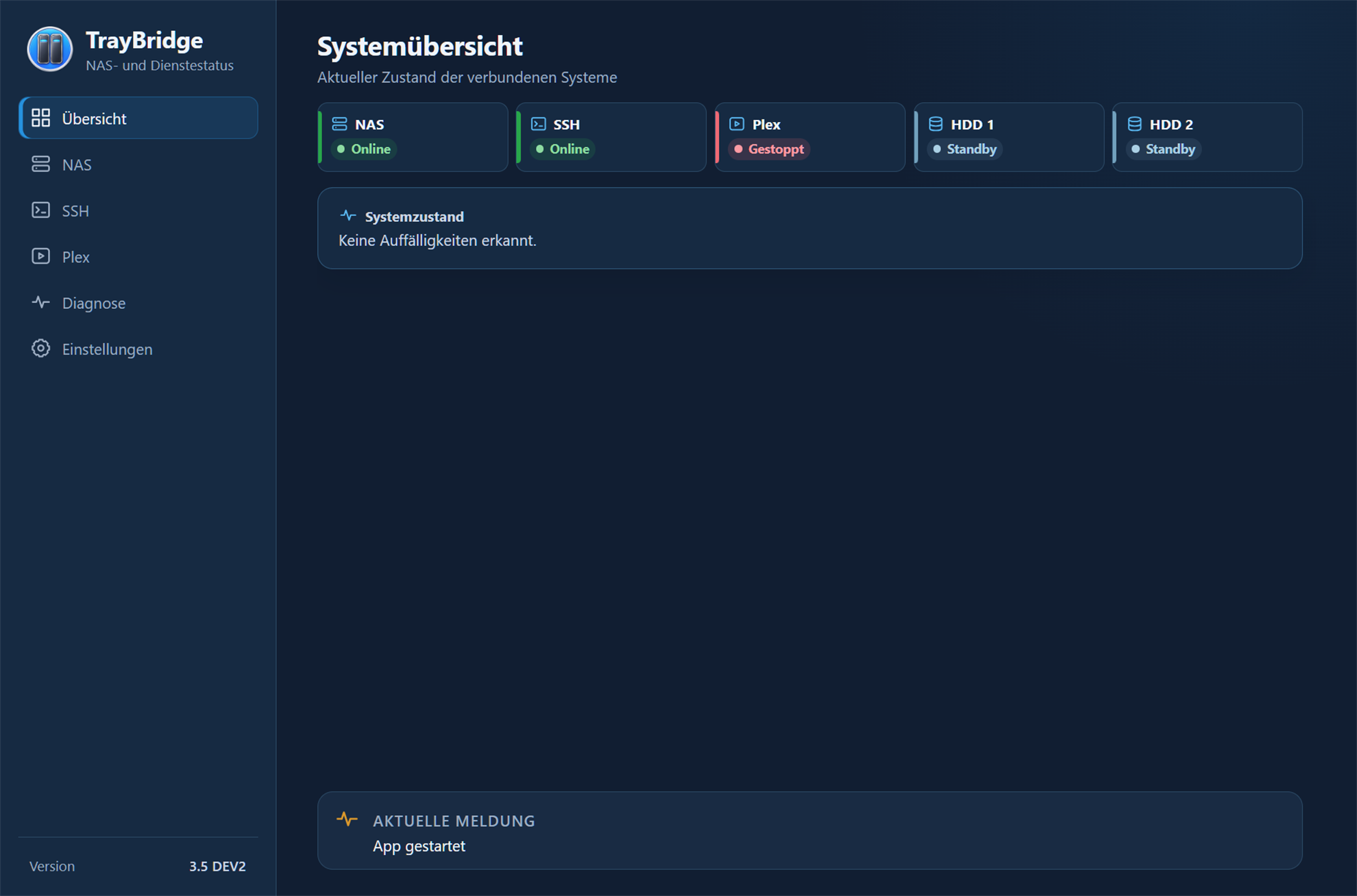Click the orange pulse icon by Aktuelle Meldung
The height and width of the screenshot is (896, 1357).
pyautogui.click(x=347, y=819)
